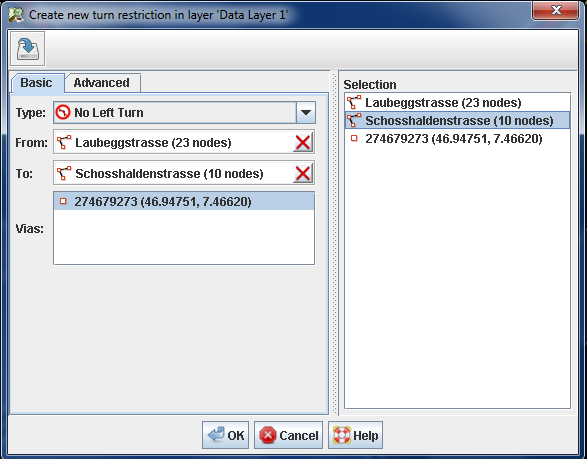This screenshot has height=459, width=587.
Task: Click the From field showing Laubeggstrasse
Action: 173,142
